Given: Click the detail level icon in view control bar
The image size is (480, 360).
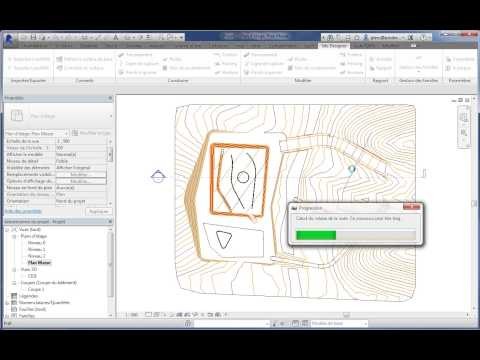Looking at the screenshot, I should 148,314.
